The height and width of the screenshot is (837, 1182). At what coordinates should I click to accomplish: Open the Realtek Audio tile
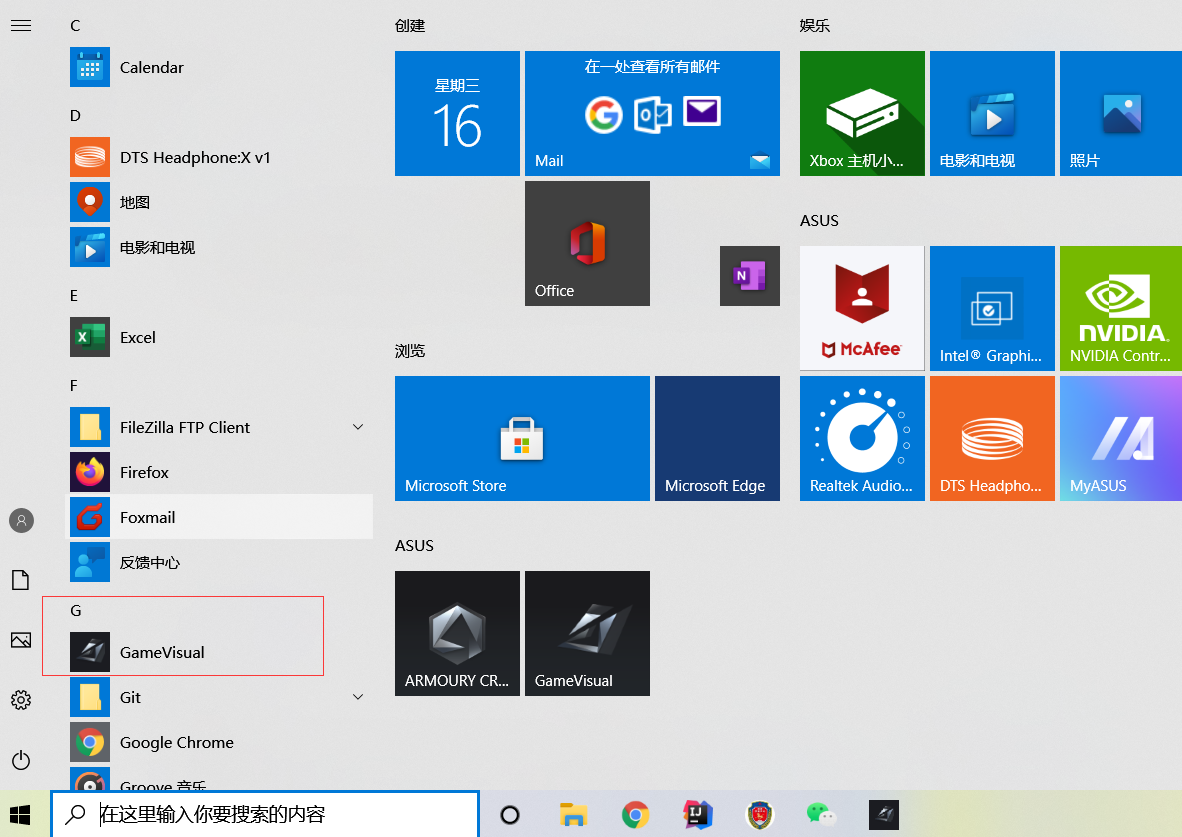click(862, 438)
